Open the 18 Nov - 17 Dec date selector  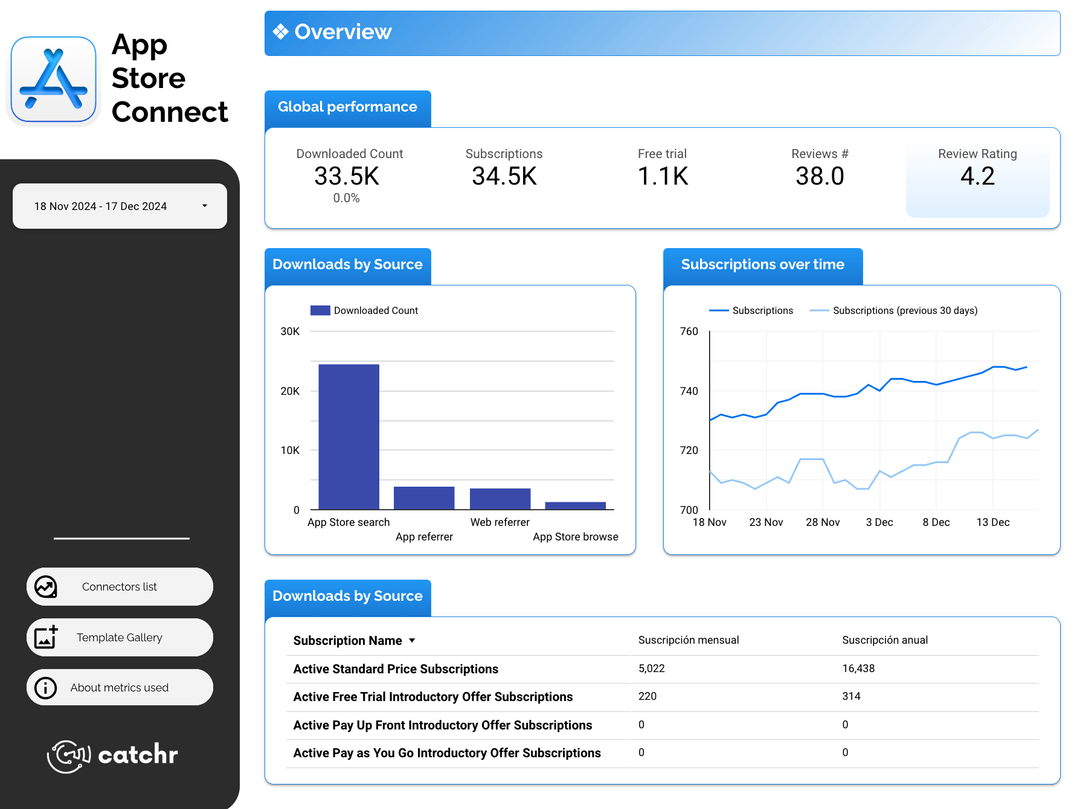pyautogui.click(x=119, y=205)
